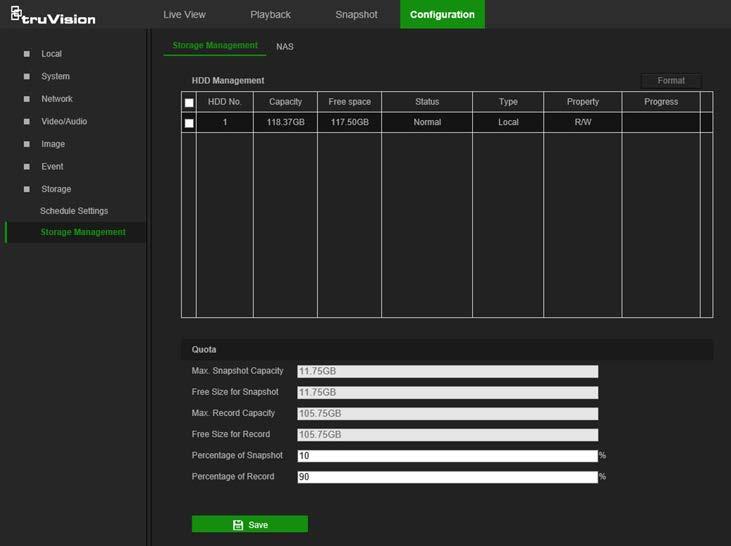Image resolution: width=731 pixels, height=546 pixels.
Task: Switch to the Snapshot tab
Action: 356,14
